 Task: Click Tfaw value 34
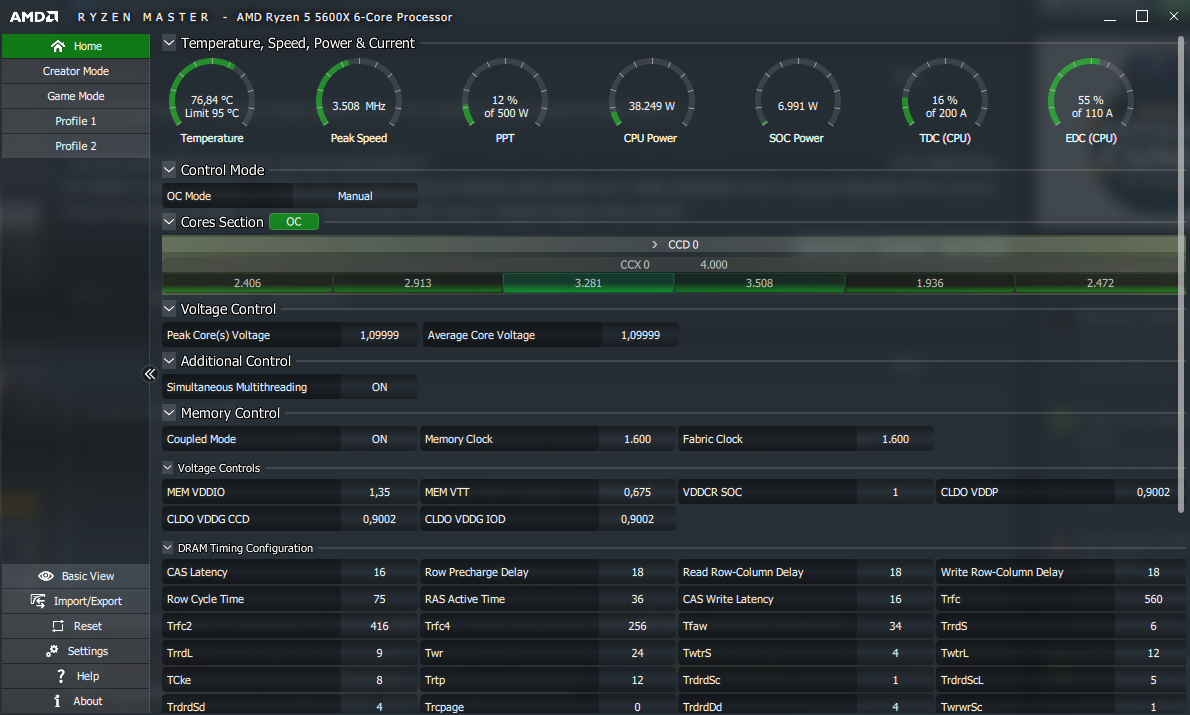(896, 626)
